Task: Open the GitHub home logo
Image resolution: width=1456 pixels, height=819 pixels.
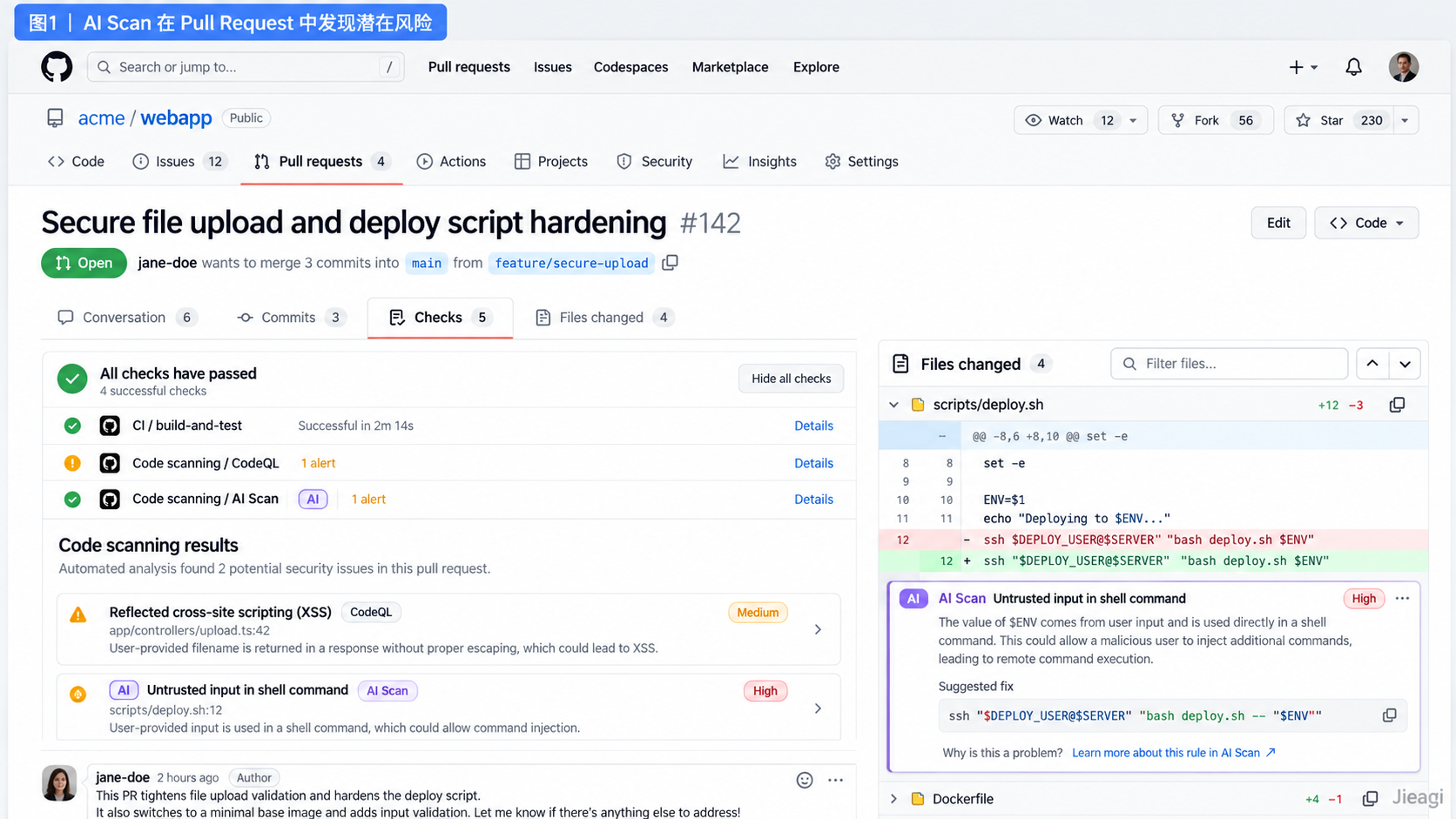Action: 57,67
